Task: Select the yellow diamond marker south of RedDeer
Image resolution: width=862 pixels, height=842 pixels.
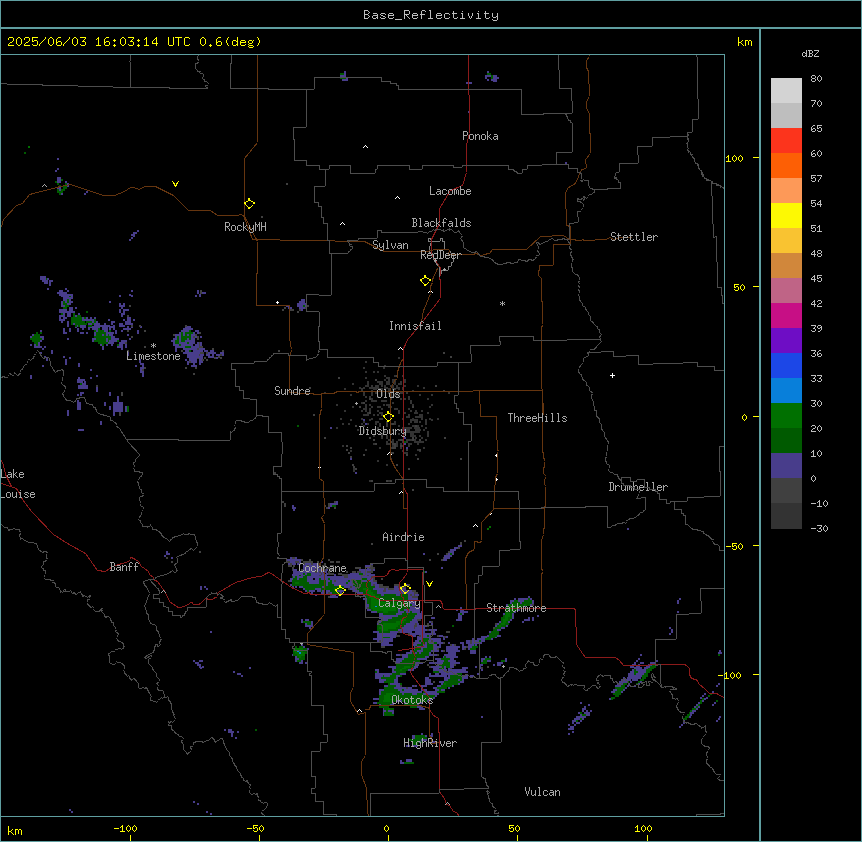Action: [425, 280]
